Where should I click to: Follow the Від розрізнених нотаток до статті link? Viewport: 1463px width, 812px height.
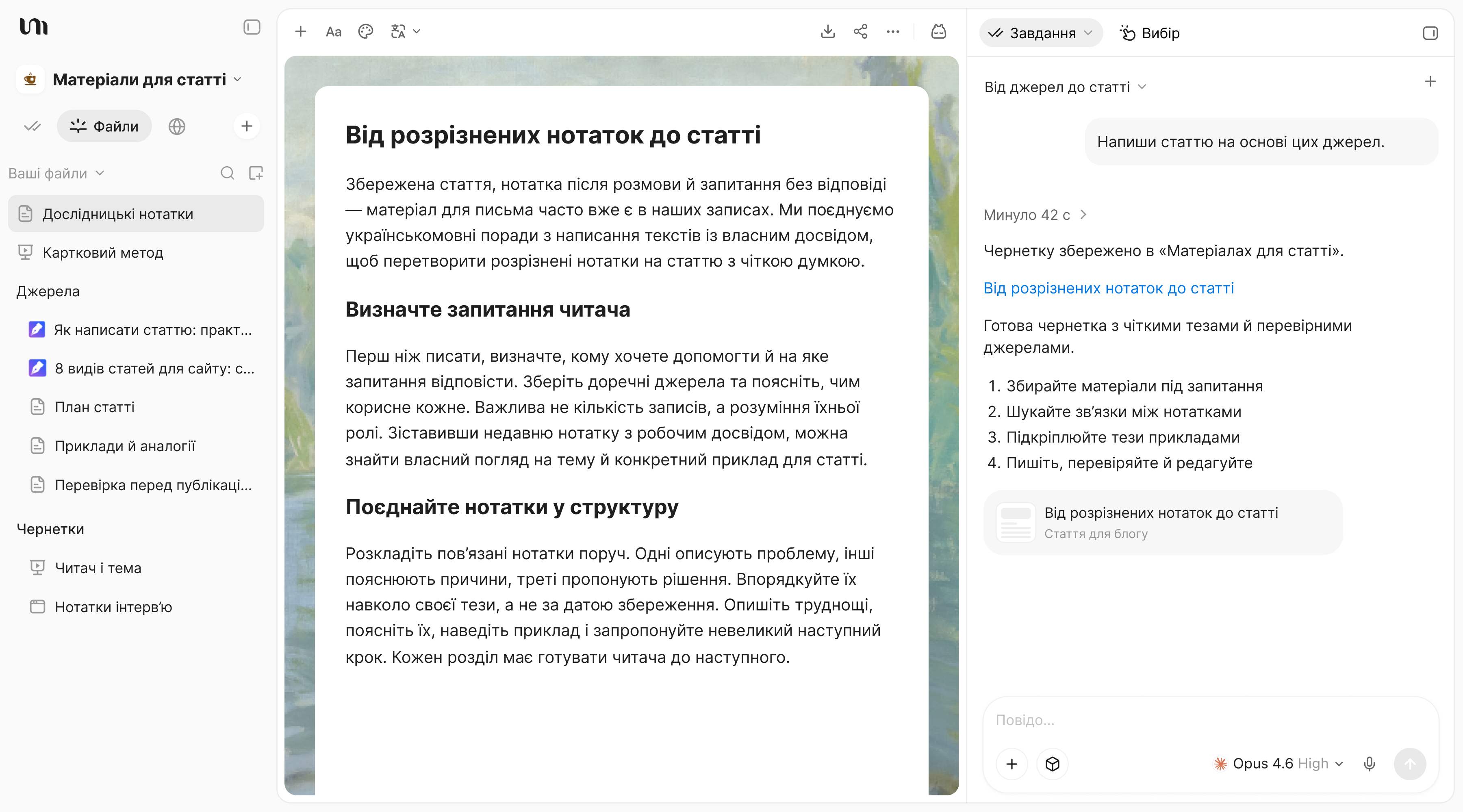tap(1109, 288)
